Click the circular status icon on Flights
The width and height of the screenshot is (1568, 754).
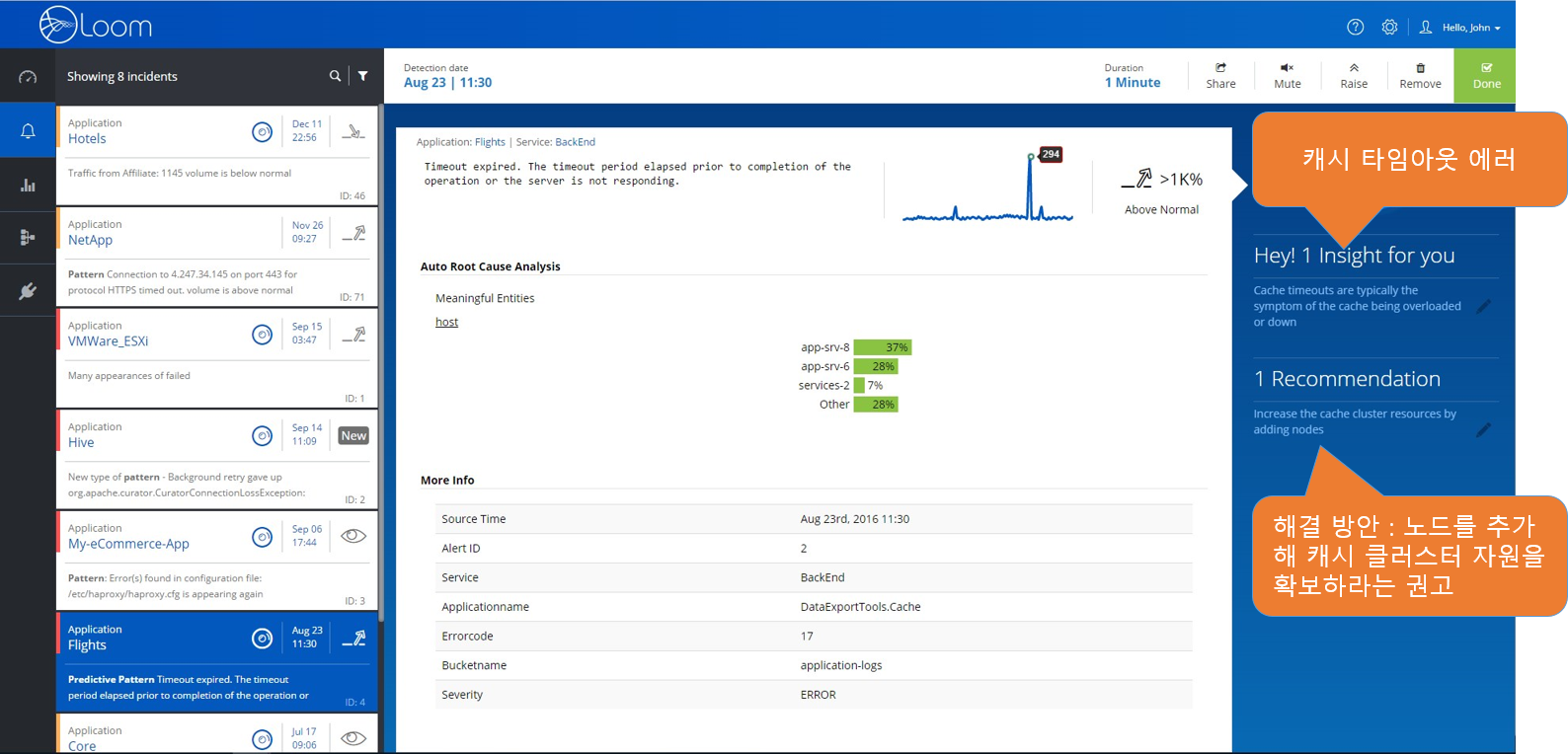[262, 639]
